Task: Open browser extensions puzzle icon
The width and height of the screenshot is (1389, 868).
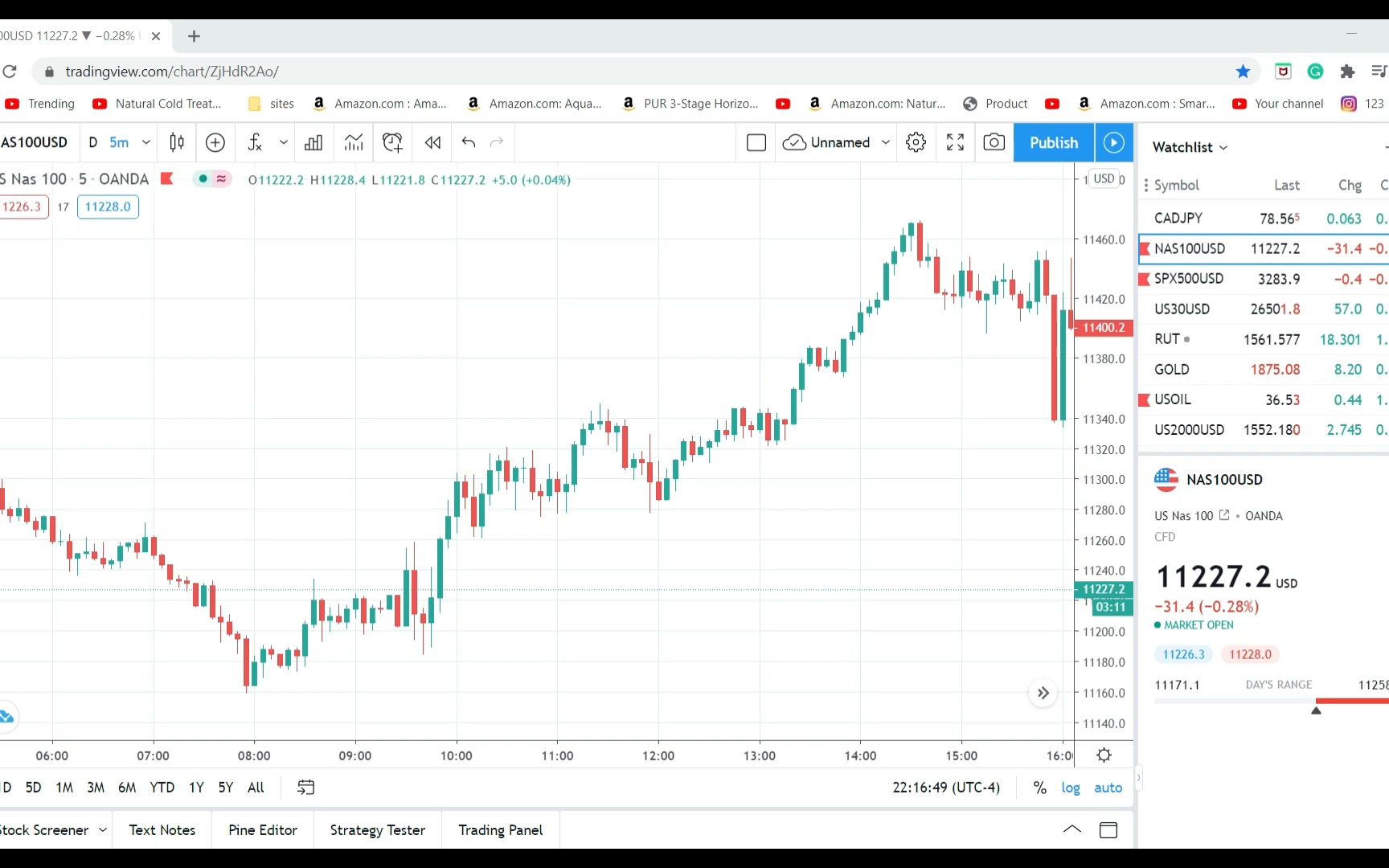Action: pos(1347,72)
